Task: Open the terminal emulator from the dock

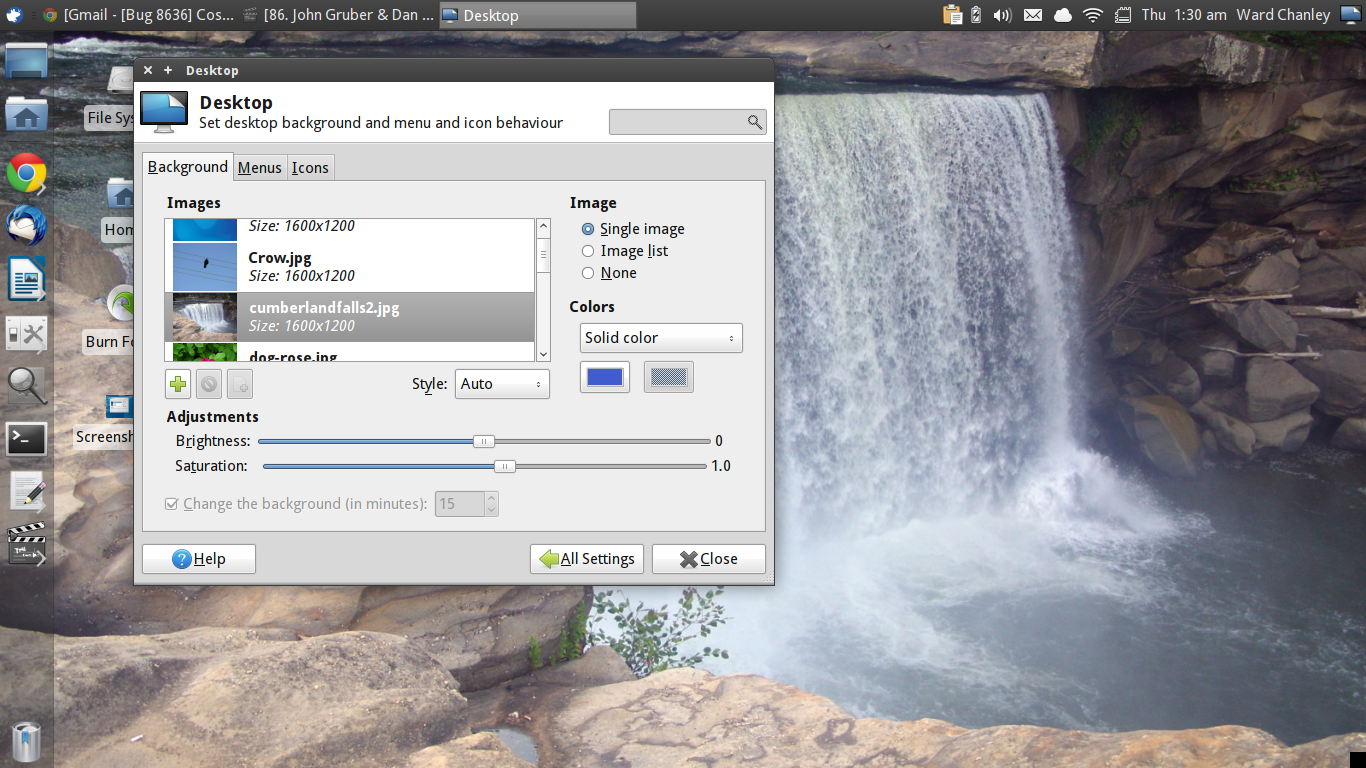Action: coord(26,438)
